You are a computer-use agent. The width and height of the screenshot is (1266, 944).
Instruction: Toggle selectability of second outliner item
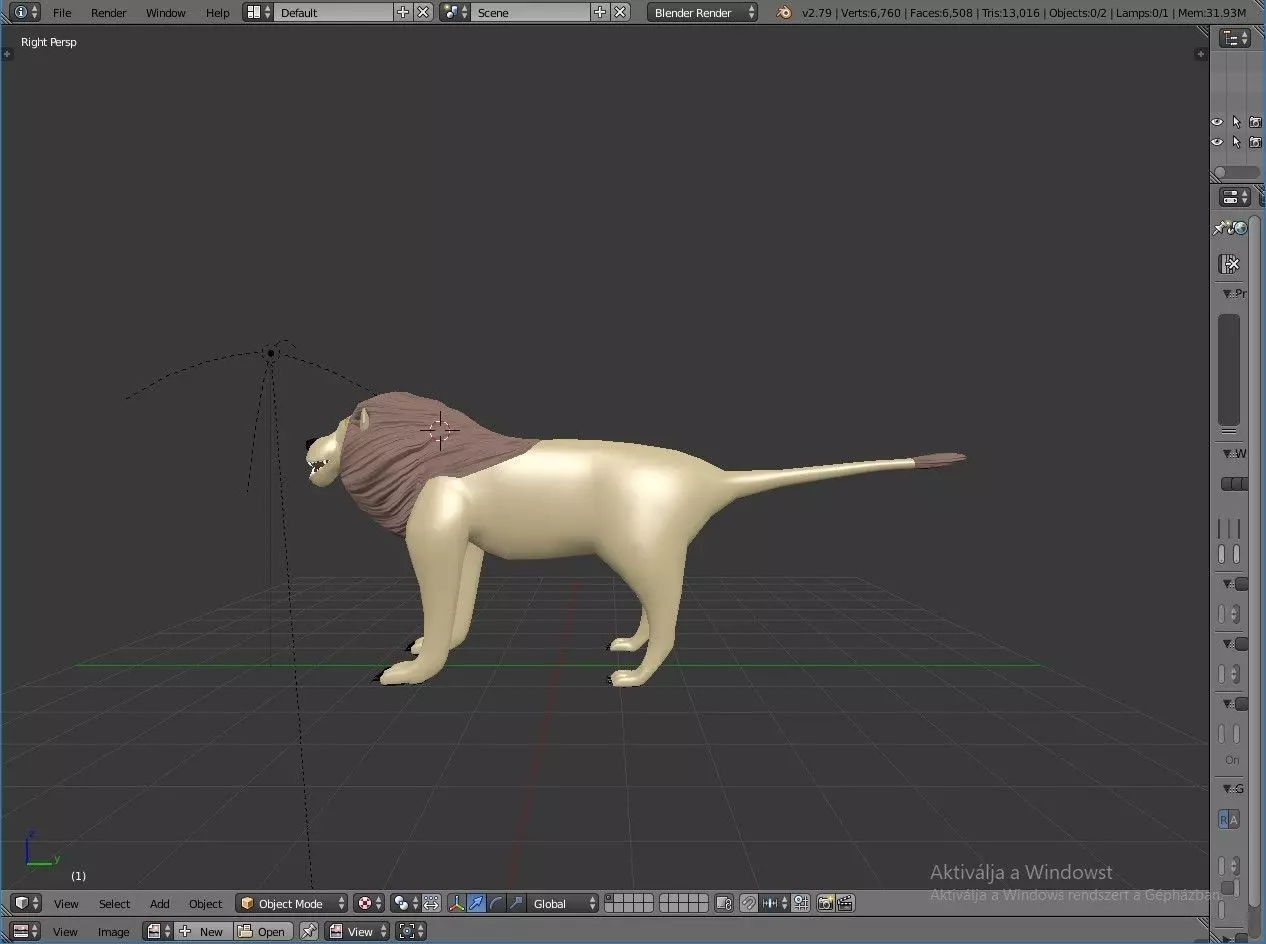click(x=1236, y=142)
